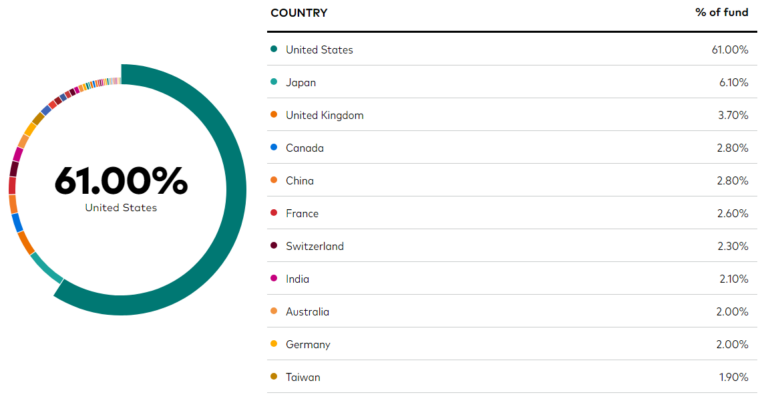Click the Japan teal donut segment
Screen dimensions: 768x405
coord(46,268)
